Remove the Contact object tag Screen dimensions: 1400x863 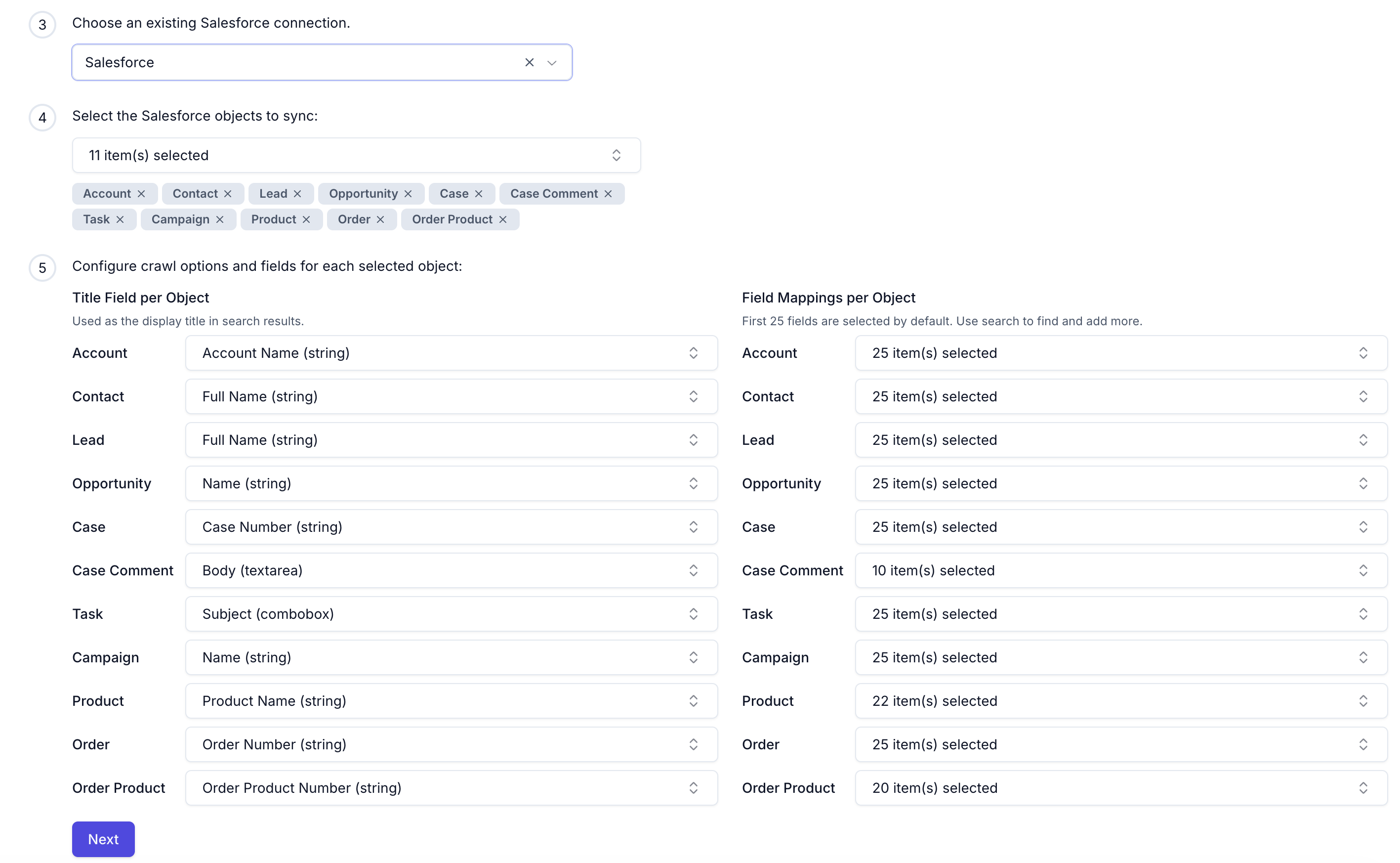(x=228, y=193)
